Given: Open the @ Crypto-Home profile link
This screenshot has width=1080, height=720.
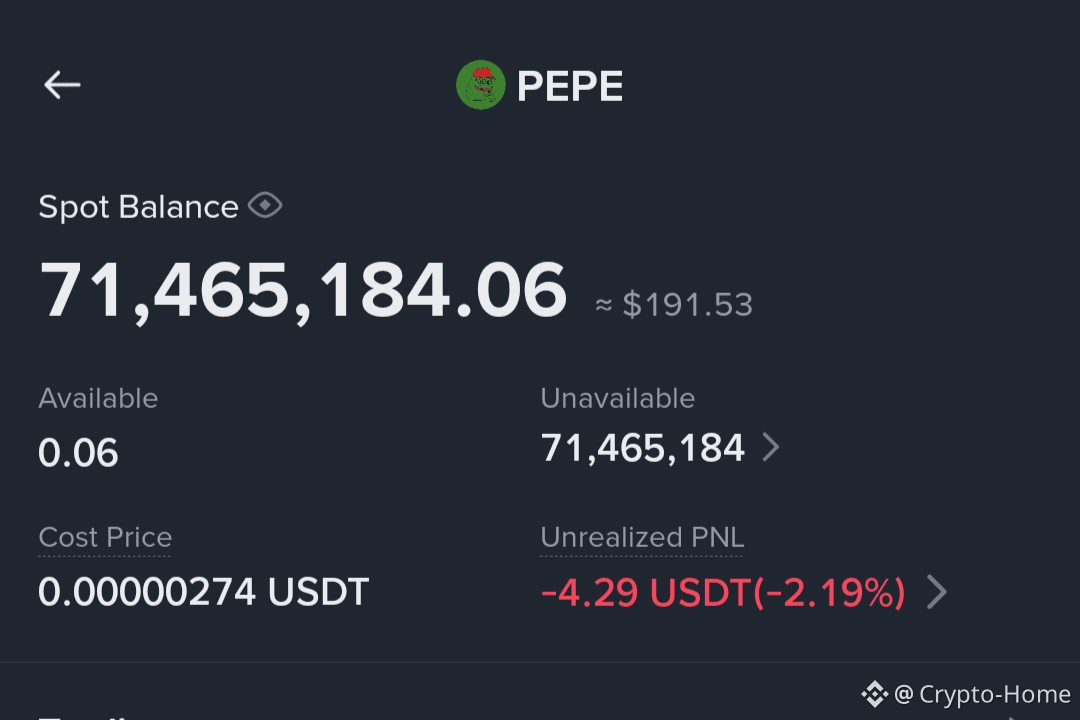Looking at the screenshot, I should 982,694.
